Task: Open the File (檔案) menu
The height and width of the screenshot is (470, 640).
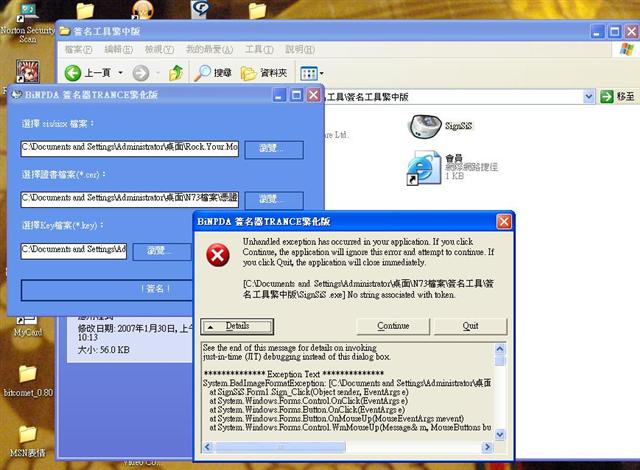Action: click(x=78, y=50)
